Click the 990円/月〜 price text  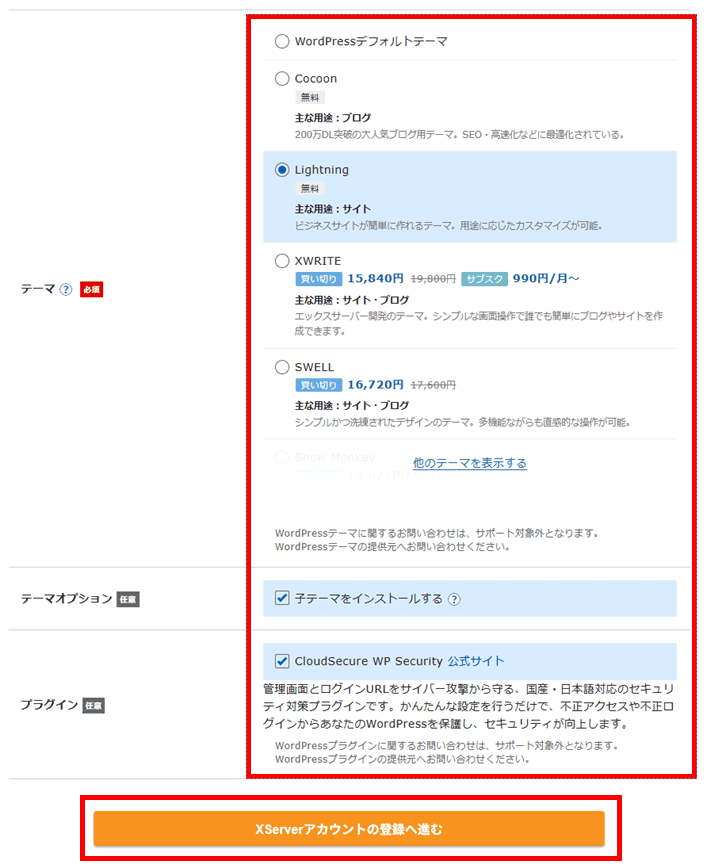[x=546, y=278]
